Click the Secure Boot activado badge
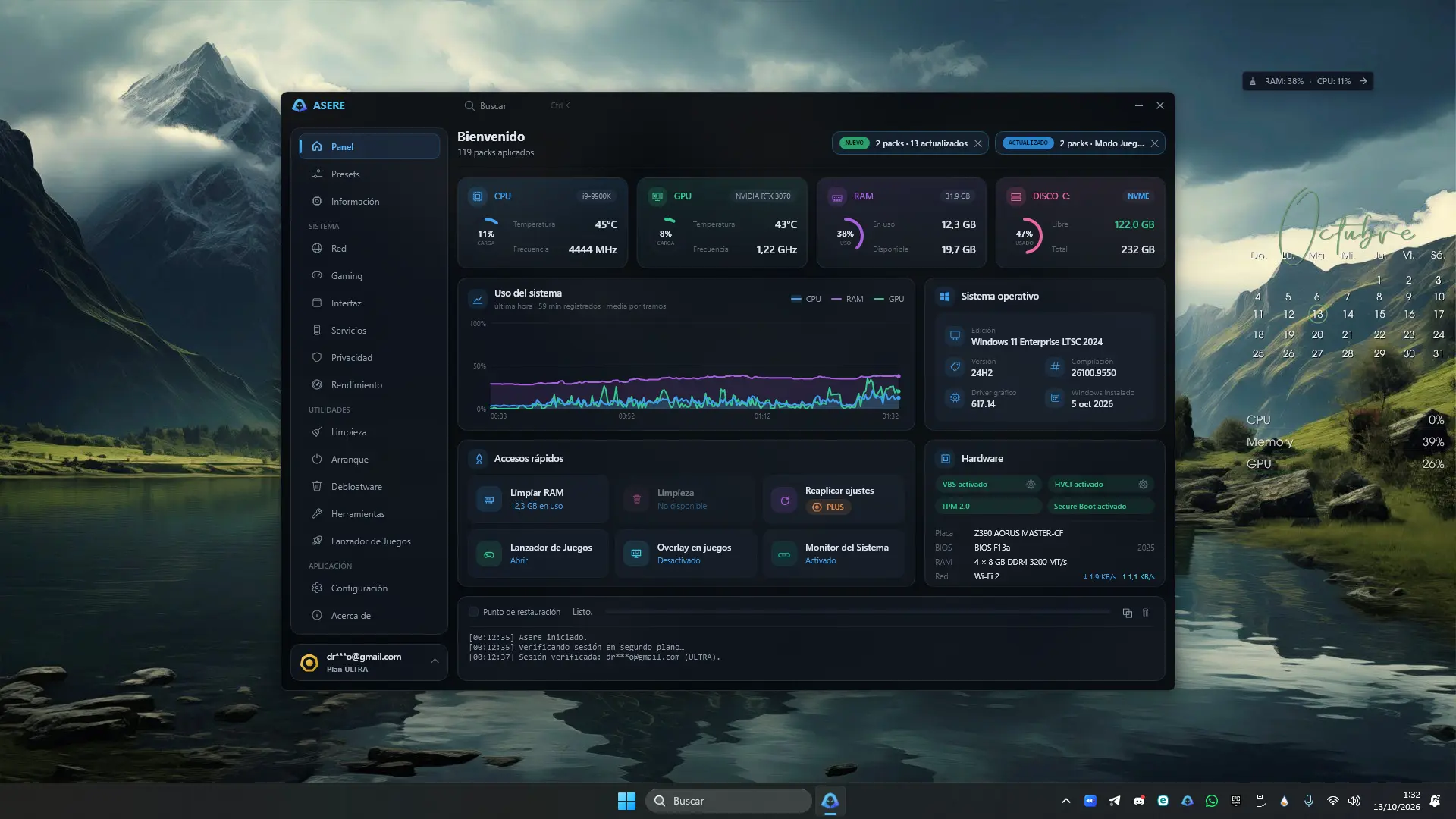 pyautogui.click(x=1101, y=506)
